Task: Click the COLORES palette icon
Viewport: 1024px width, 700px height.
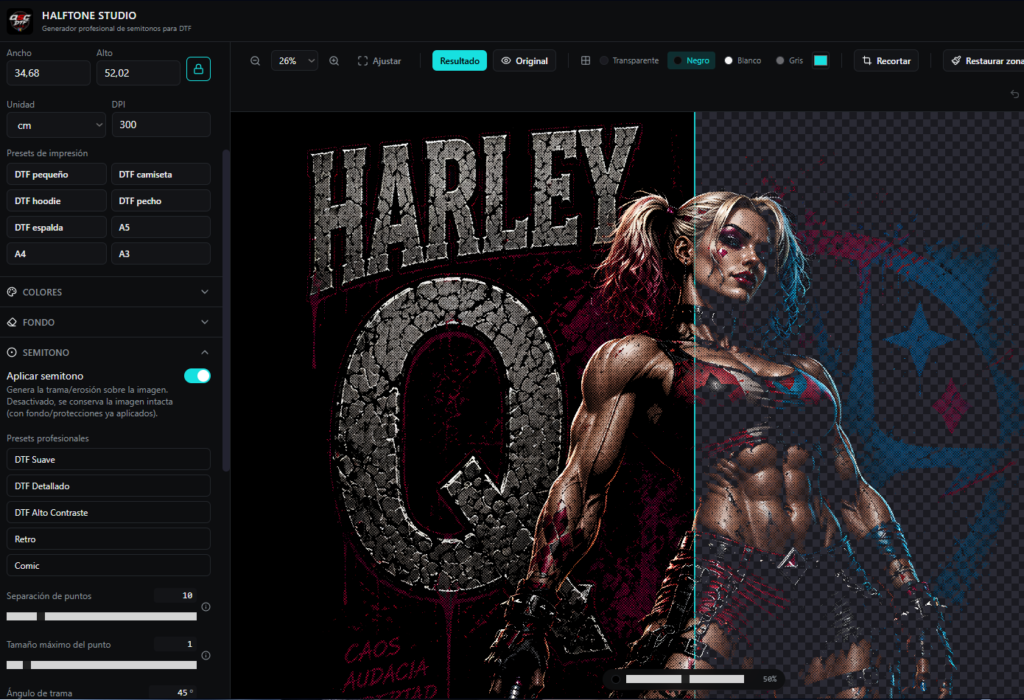Action: point(12,292)
